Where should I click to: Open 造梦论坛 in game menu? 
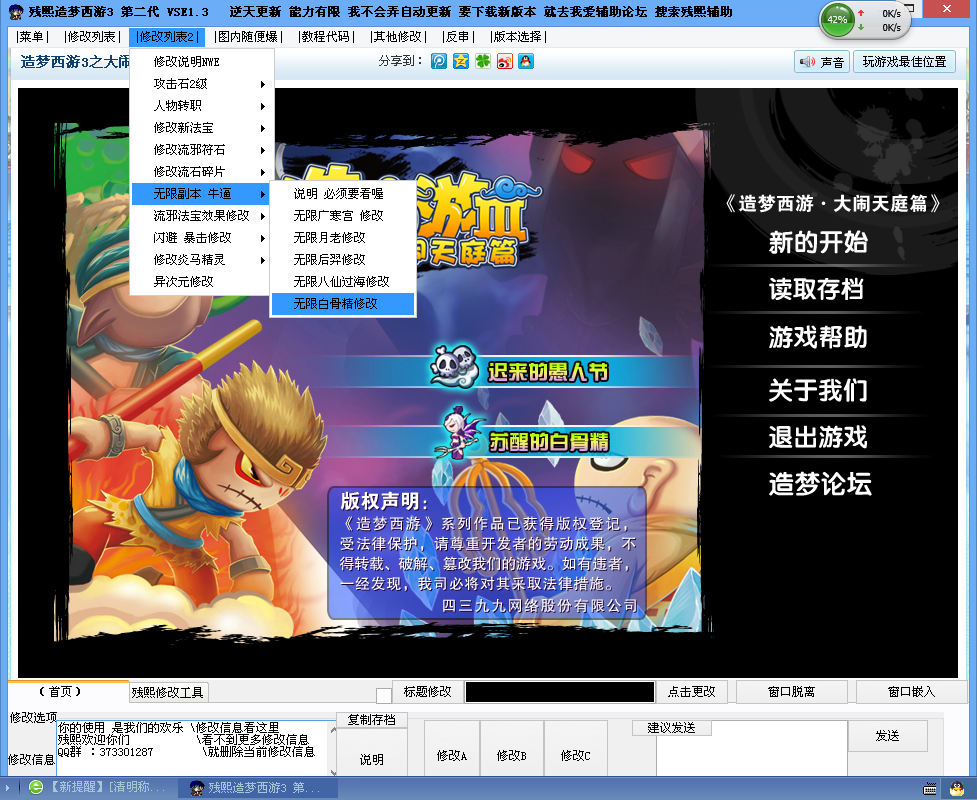[x=820, y=484]
